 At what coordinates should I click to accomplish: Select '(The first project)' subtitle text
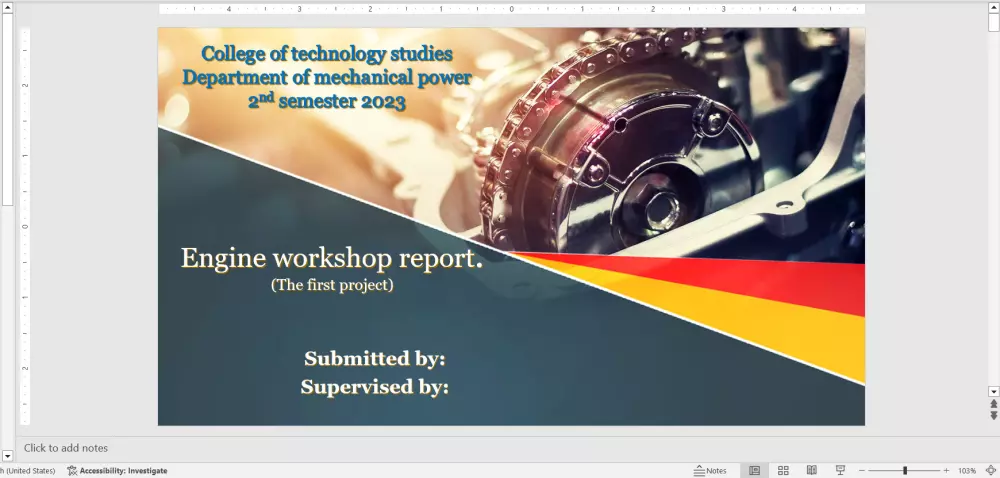point(332,284)
